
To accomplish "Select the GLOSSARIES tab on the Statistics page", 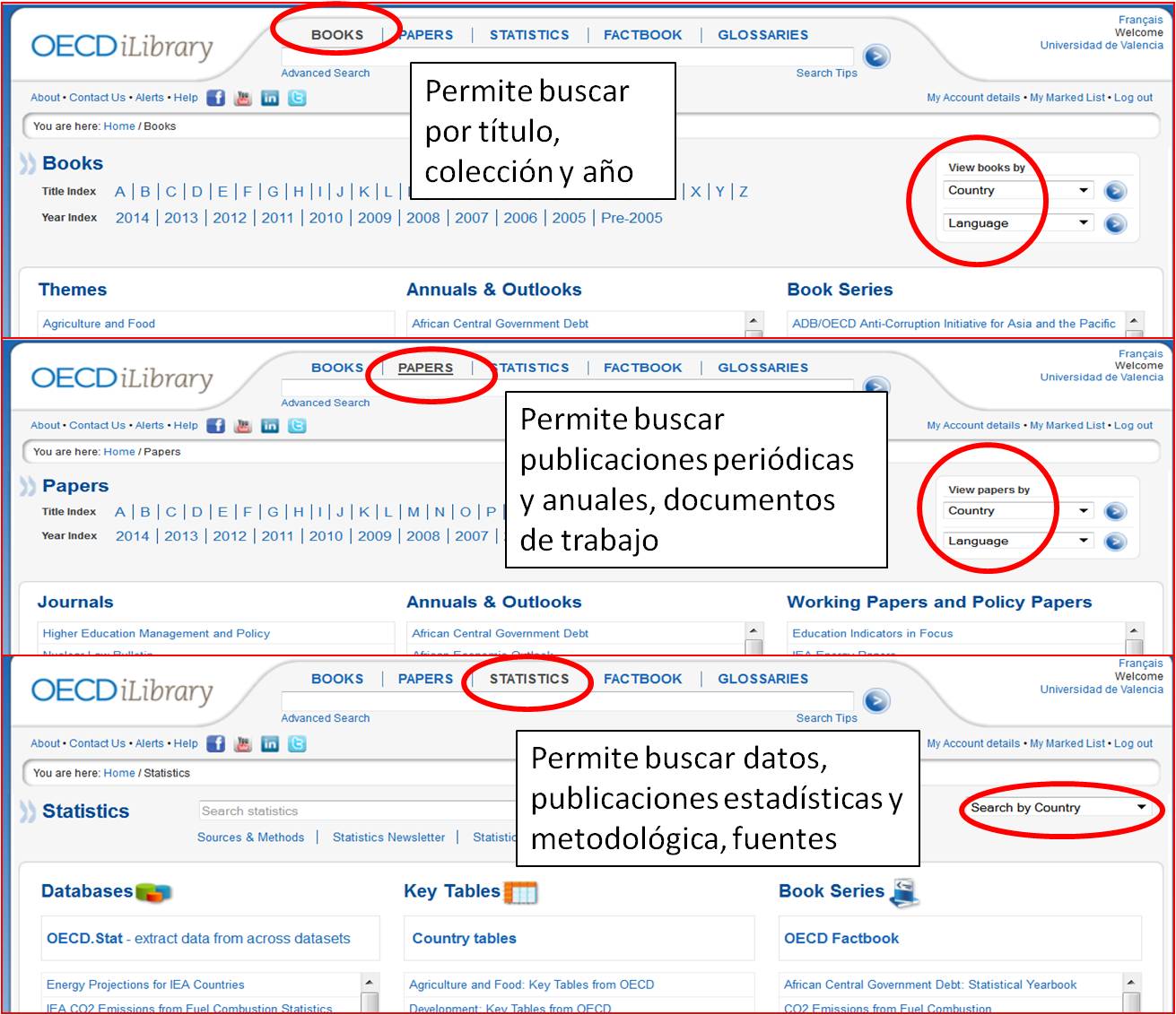I will [x=762, y=679].
